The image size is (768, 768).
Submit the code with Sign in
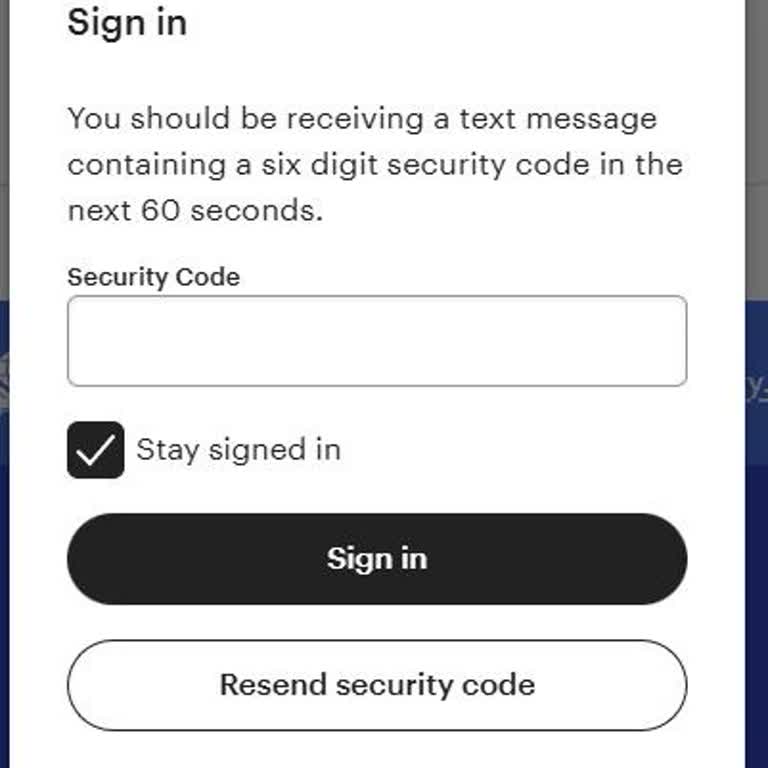point(376,558)
